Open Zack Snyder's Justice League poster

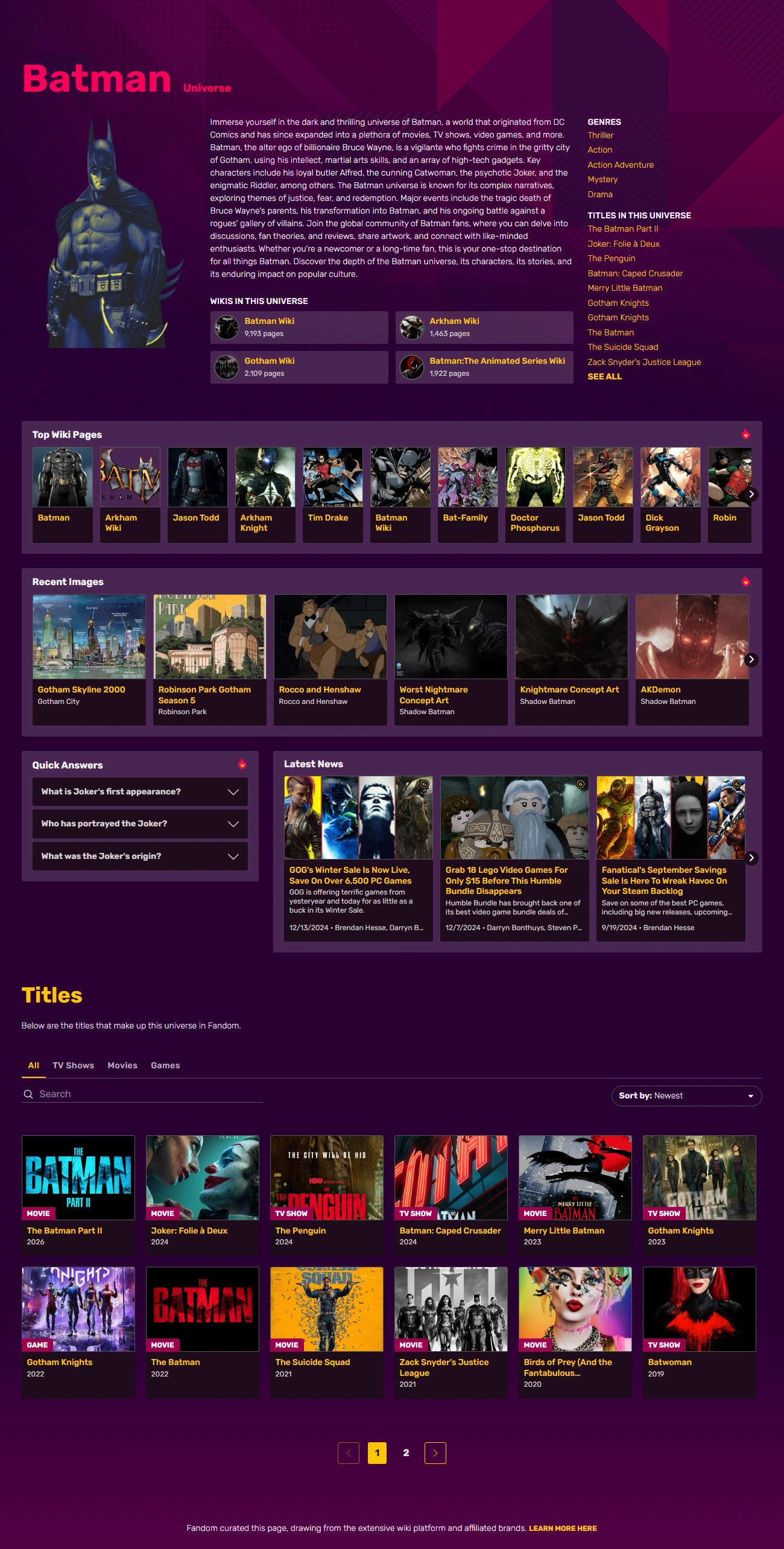point(451,1309)
